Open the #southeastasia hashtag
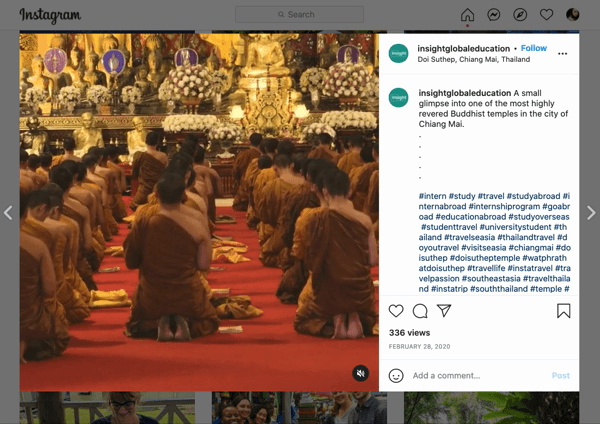600x424 pixels. [491, 279]
